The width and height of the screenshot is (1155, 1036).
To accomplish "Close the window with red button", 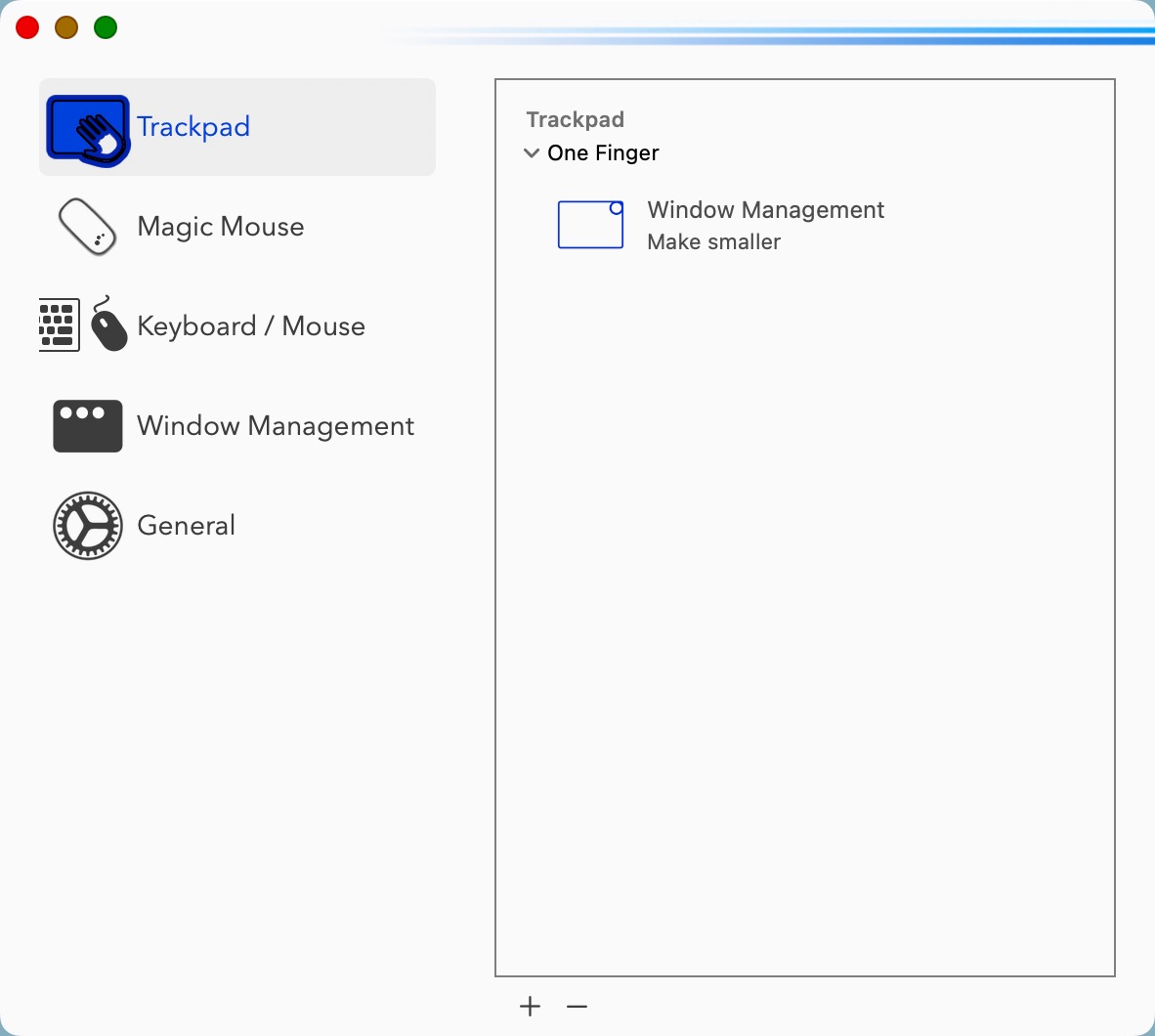I will tap(27, 28).
